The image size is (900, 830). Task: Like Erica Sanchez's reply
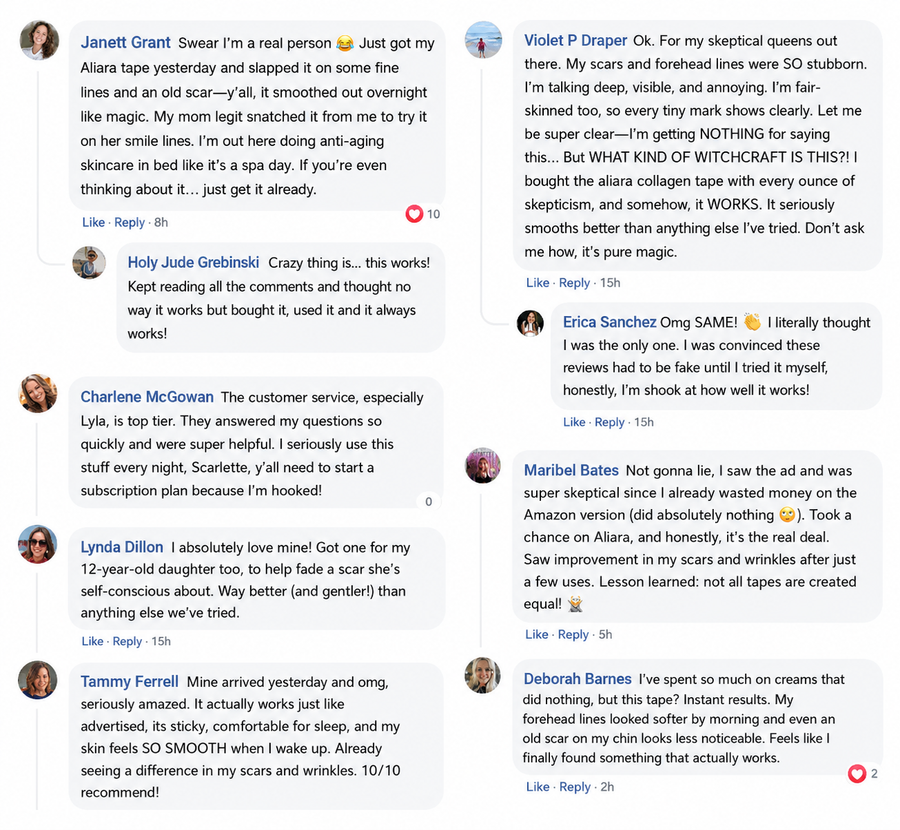point(574,422)
